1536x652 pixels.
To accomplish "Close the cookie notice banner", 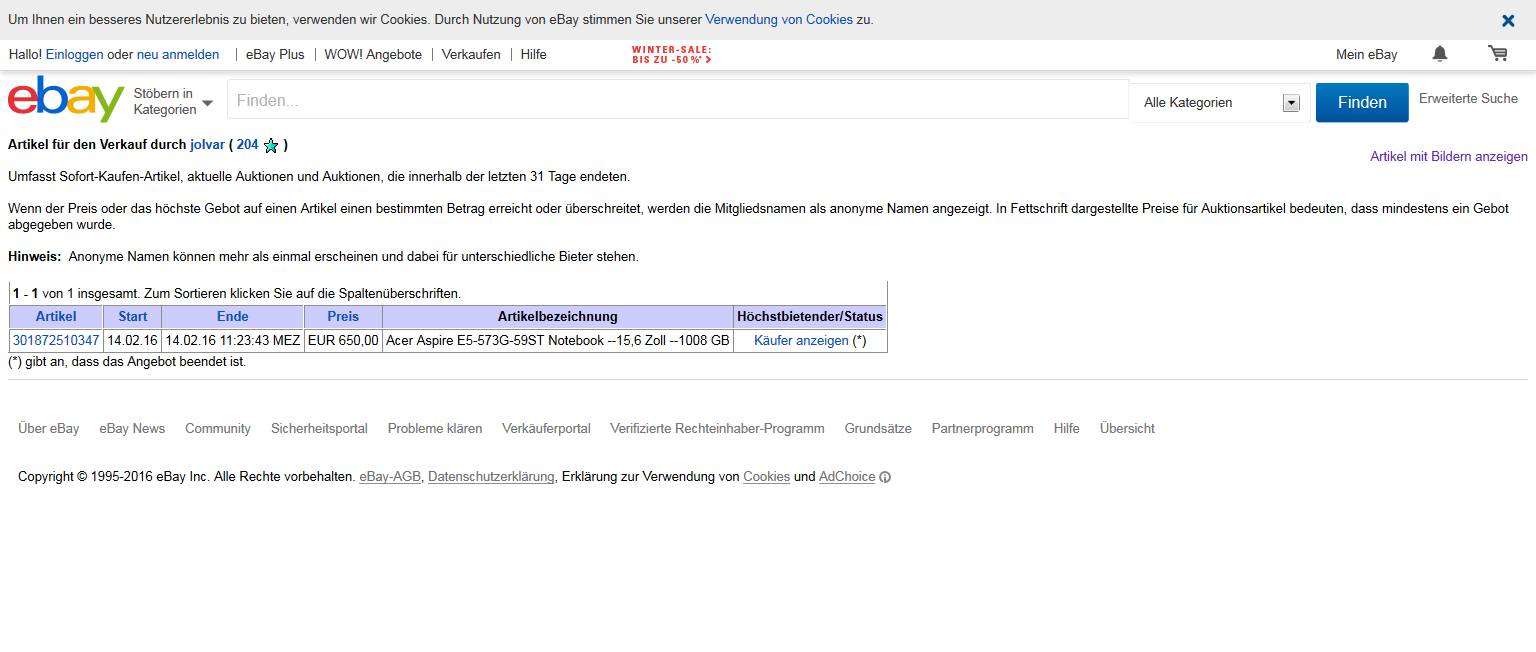I will (1508, 20).
